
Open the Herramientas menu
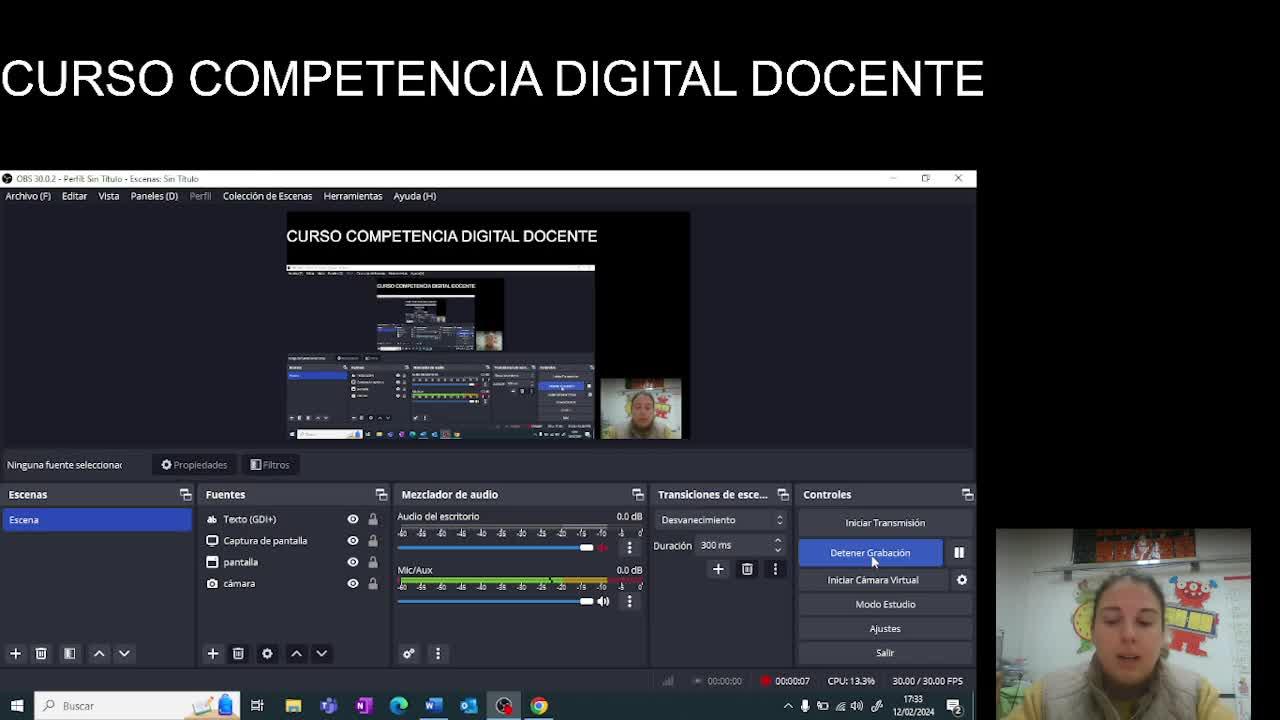352,196
